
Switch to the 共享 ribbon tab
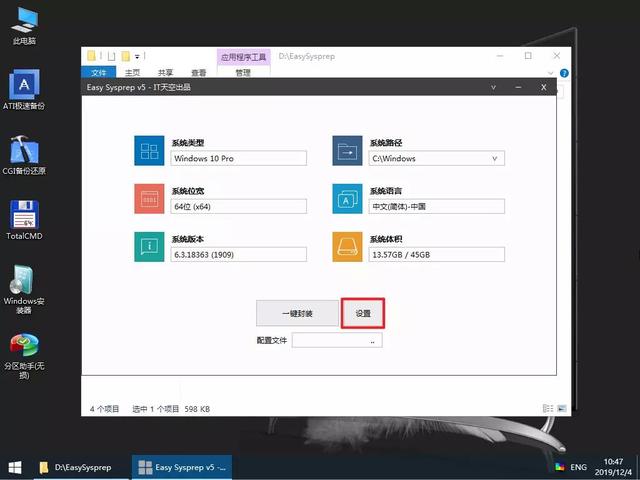click(x=165, y=73)
